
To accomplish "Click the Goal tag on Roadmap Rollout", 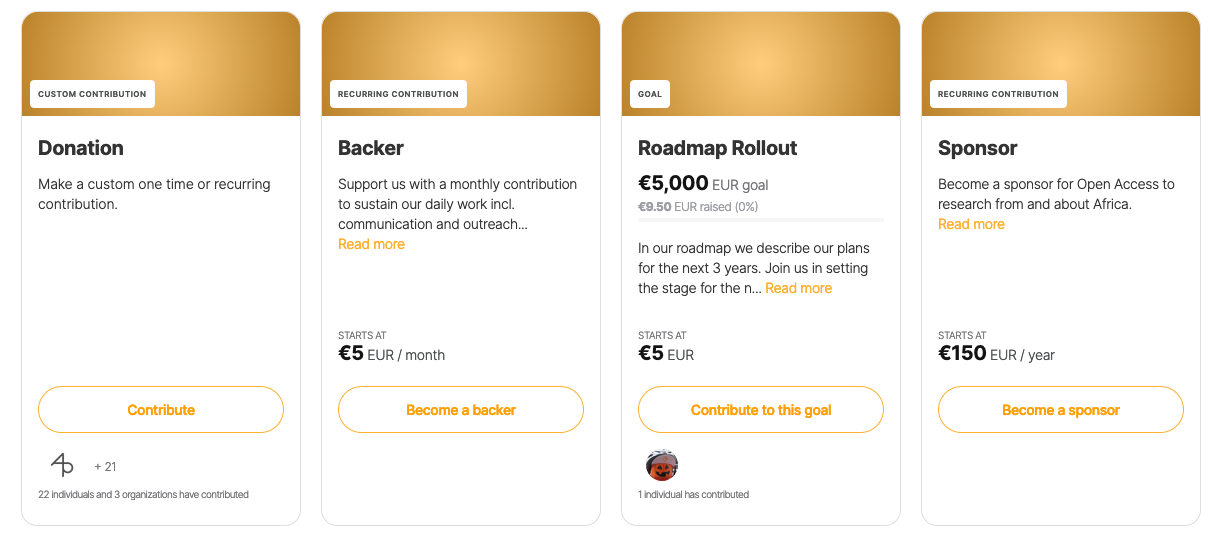I will [x=650, y=94].
